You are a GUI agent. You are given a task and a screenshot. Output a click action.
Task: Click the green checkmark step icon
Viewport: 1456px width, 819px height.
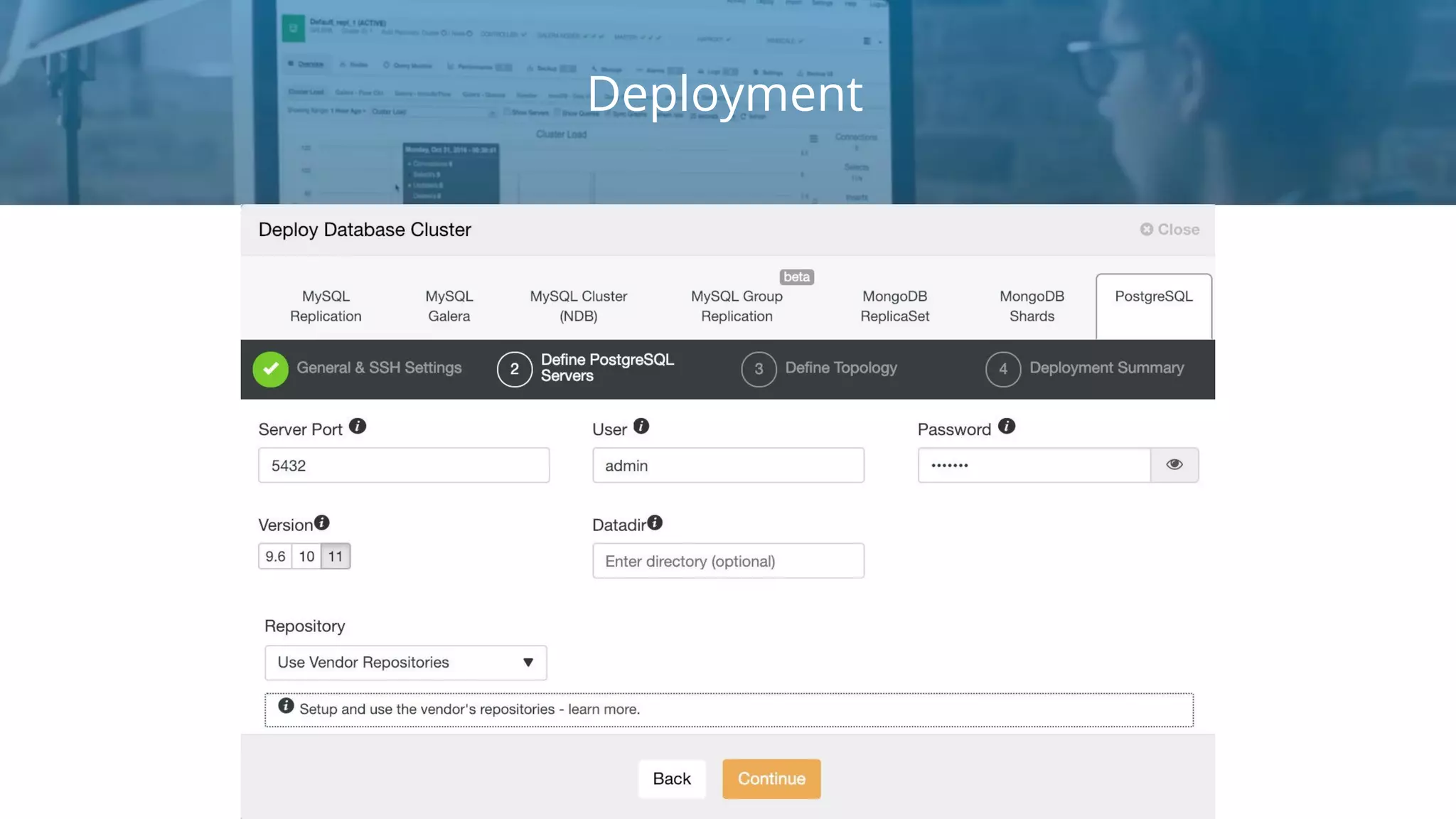click(x=271, y=369)
